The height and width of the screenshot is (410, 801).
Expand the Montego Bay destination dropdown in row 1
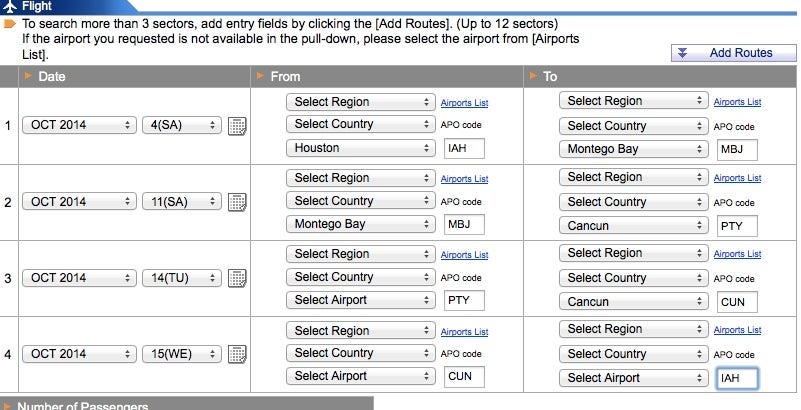pyautogui.click(x=632, y=149)
